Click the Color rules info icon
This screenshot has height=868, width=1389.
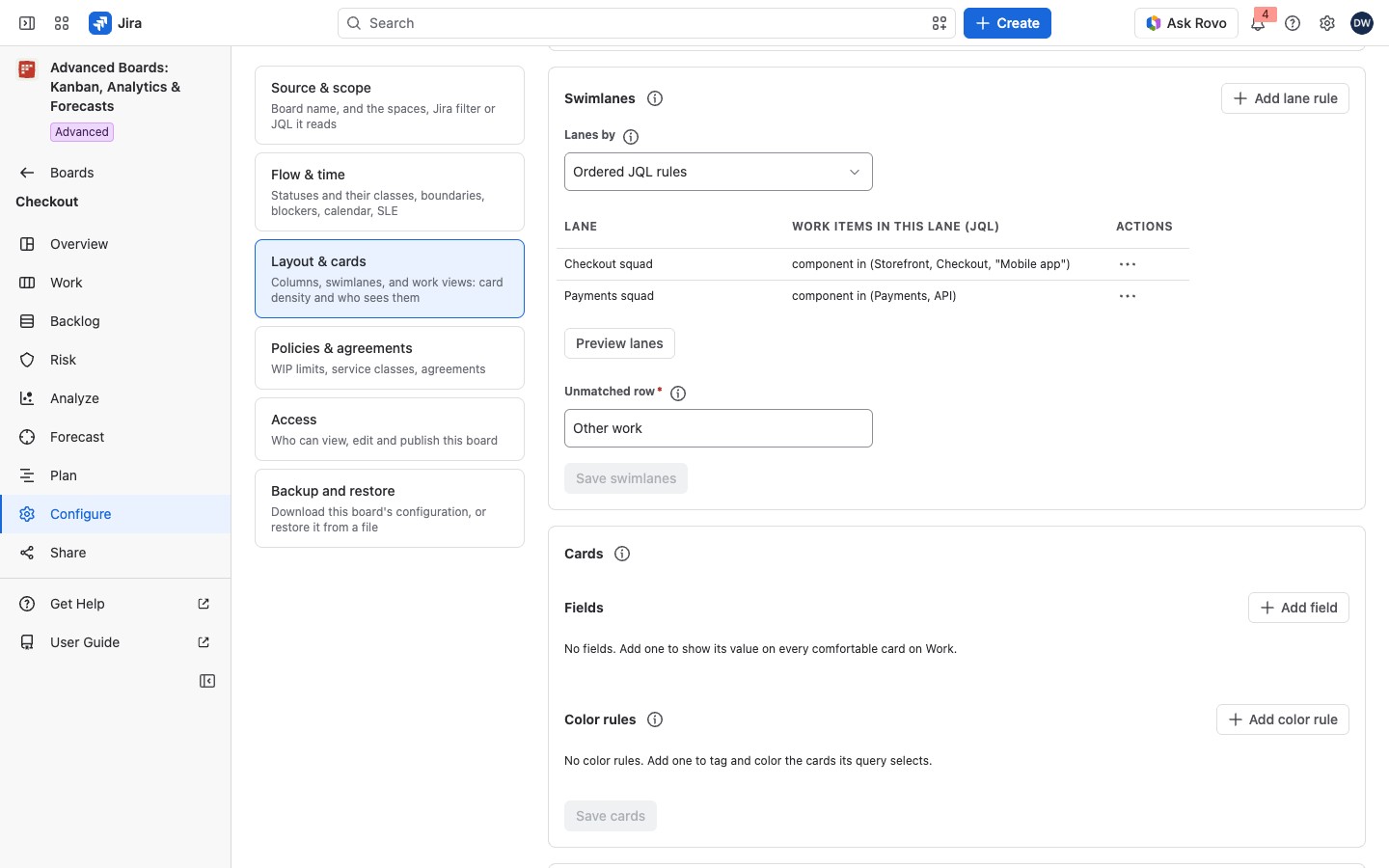pos(655,719)
